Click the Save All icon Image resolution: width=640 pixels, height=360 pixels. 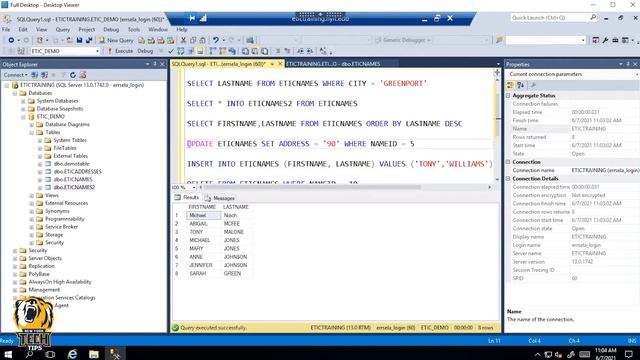click(x=89, y=40)
